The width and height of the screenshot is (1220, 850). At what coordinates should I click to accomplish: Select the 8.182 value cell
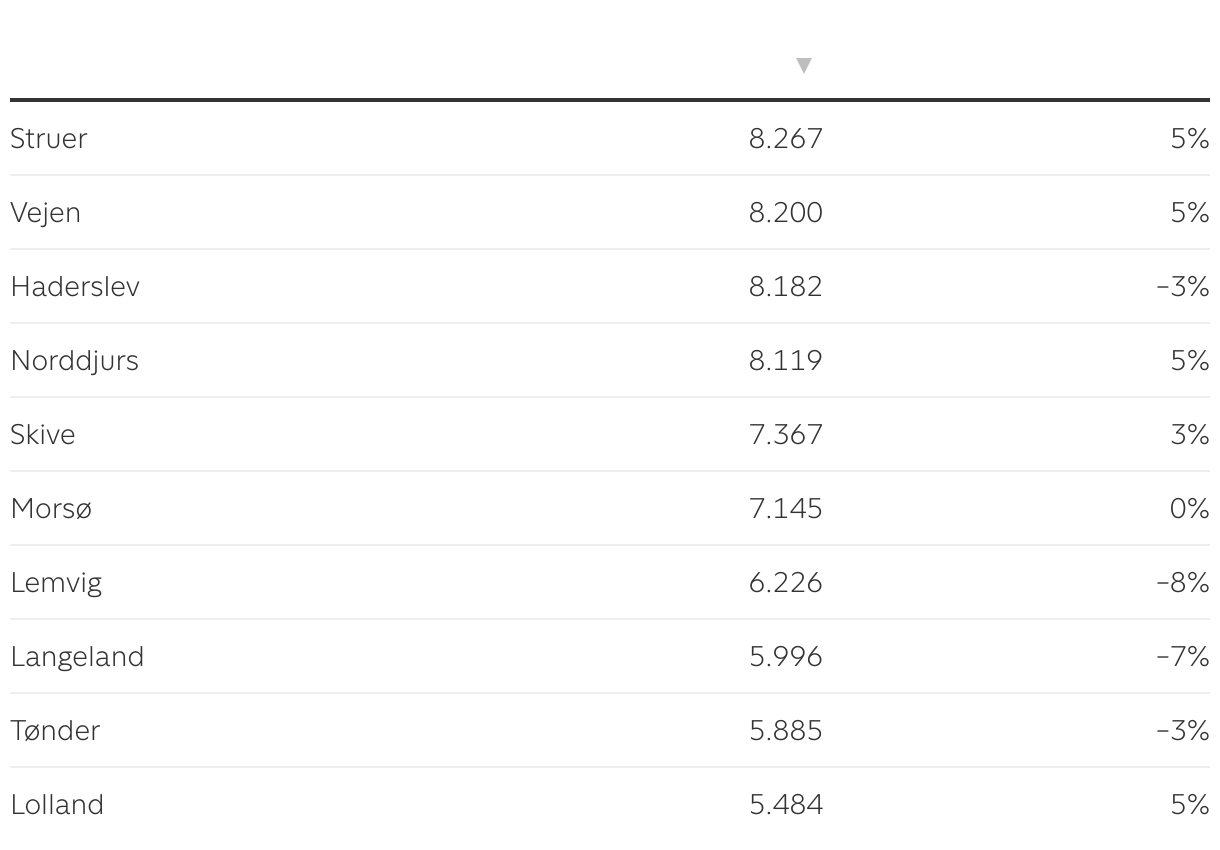coord(786,287)
